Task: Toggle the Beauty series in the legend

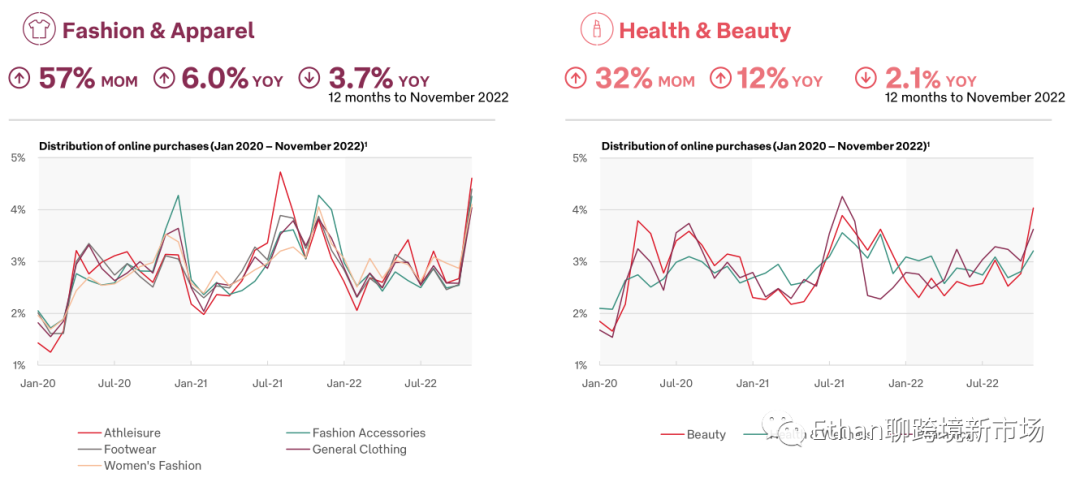Action: [706, 434]
